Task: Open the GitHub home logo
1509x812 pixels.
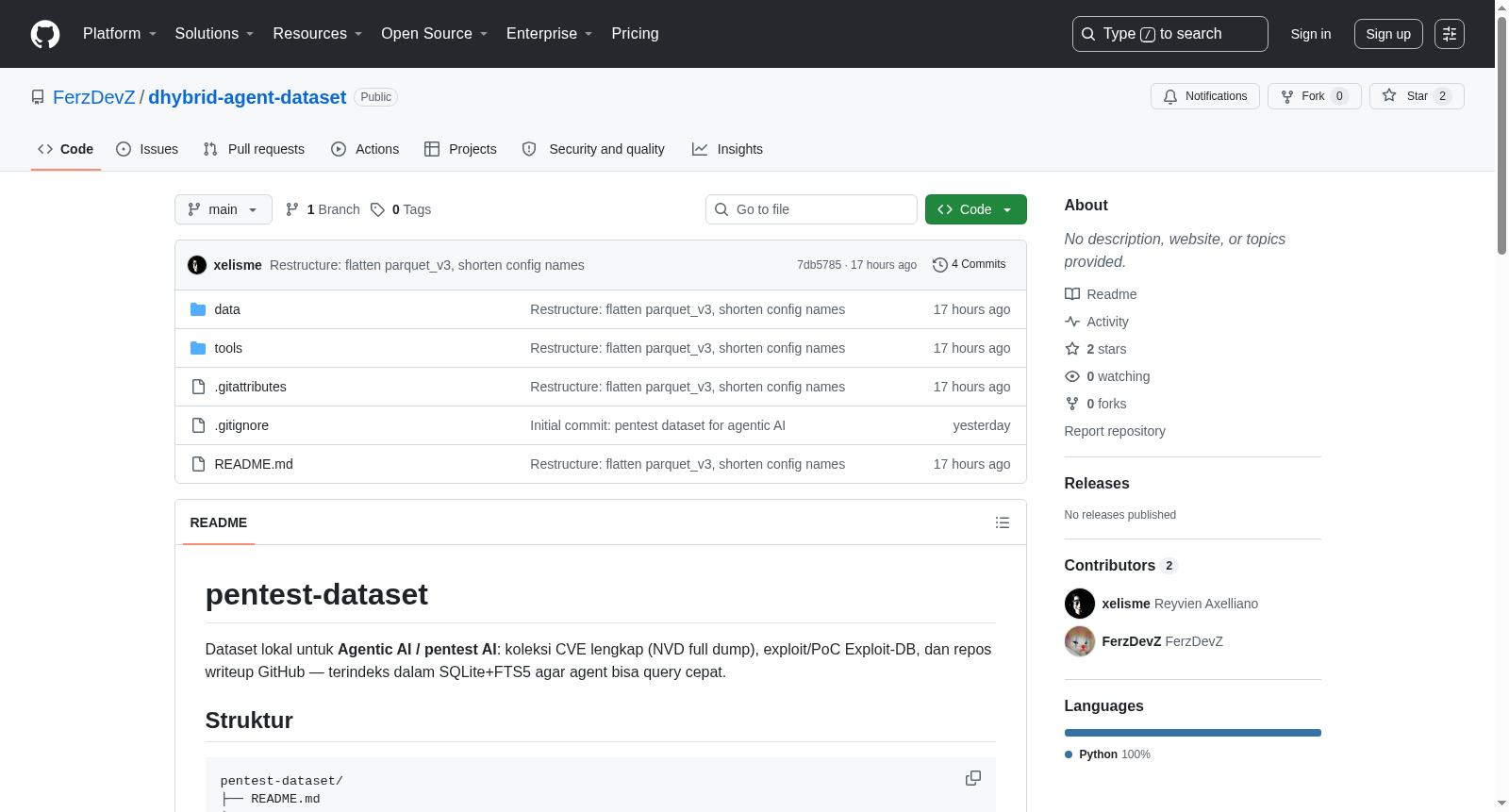Action: click(x=45, y=34)
